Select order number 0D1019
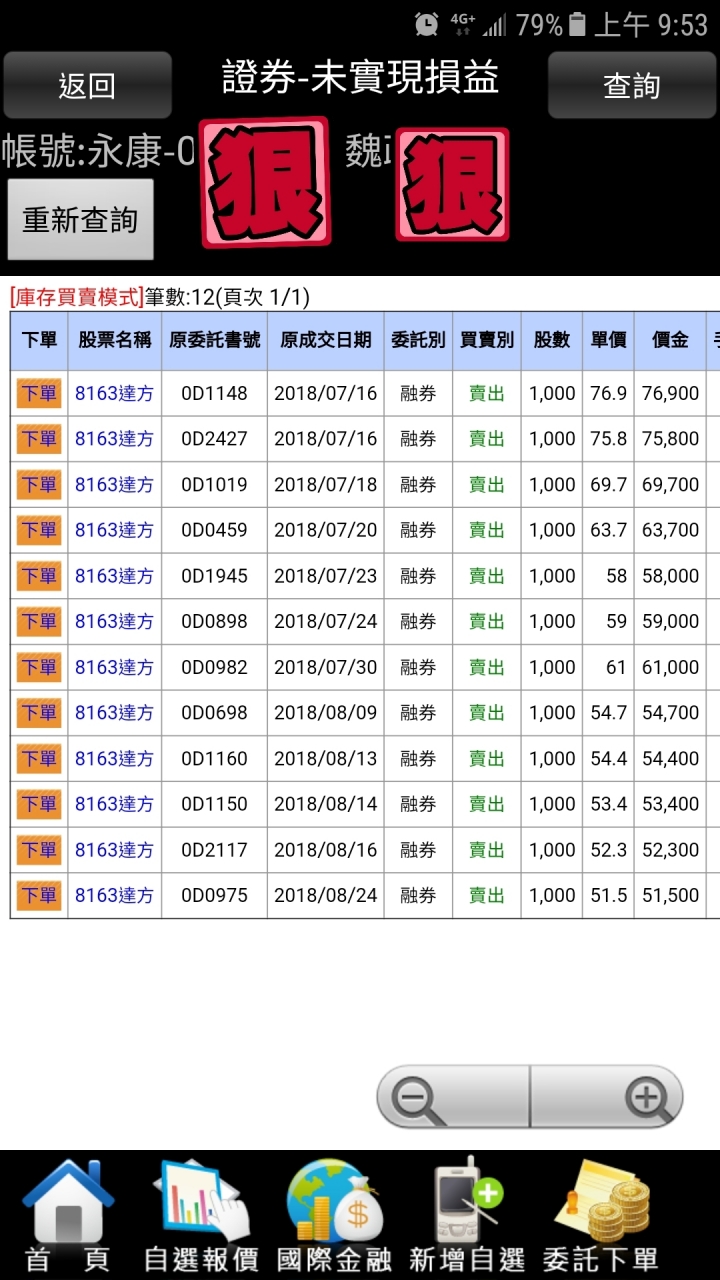The width and height of the screenshot is (720, 1280). 214,484
